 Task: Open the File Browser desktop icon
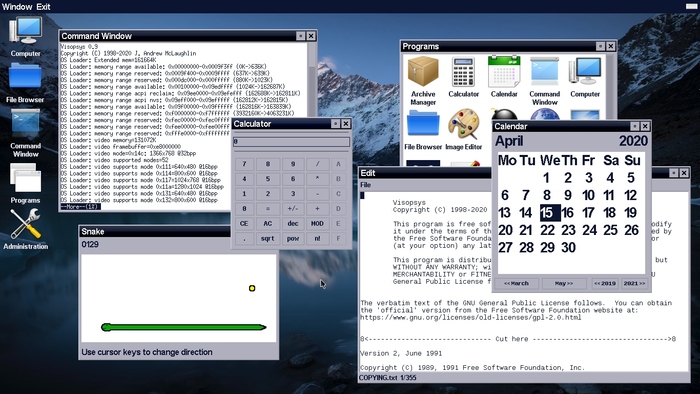pyautogui.click(x=25, y=83)
